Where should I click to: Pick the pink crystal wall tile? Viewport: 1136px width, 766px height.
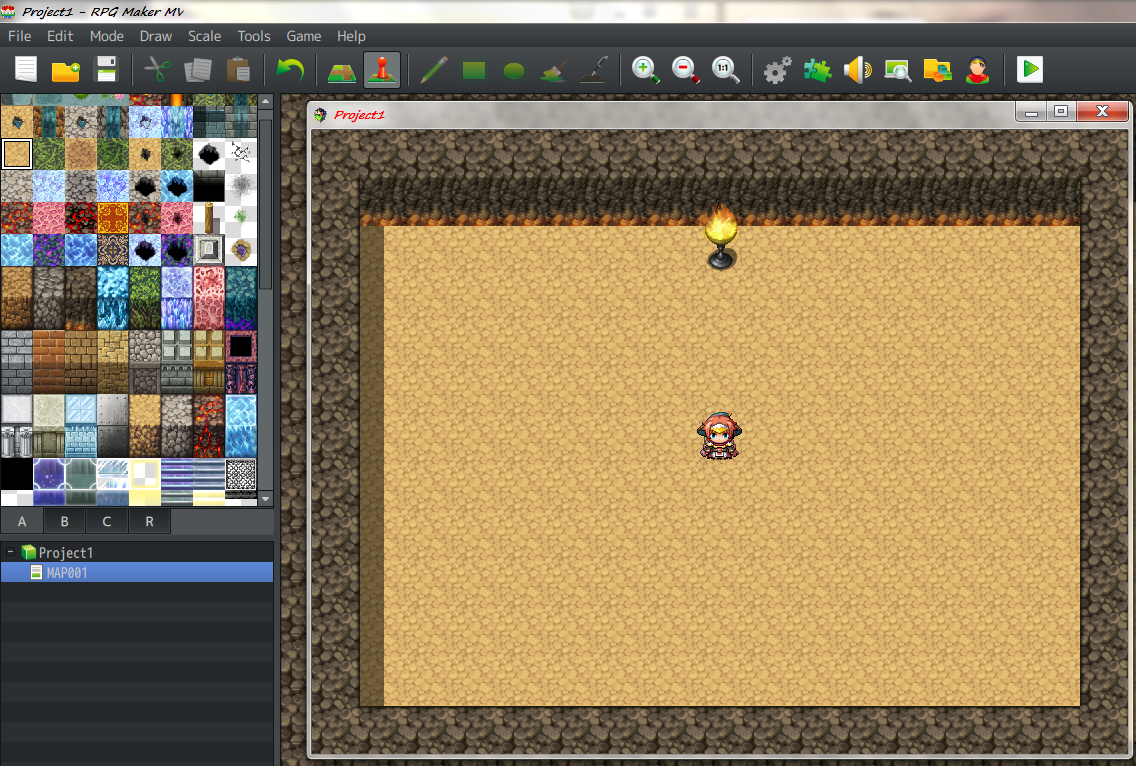tap(209, 297)
